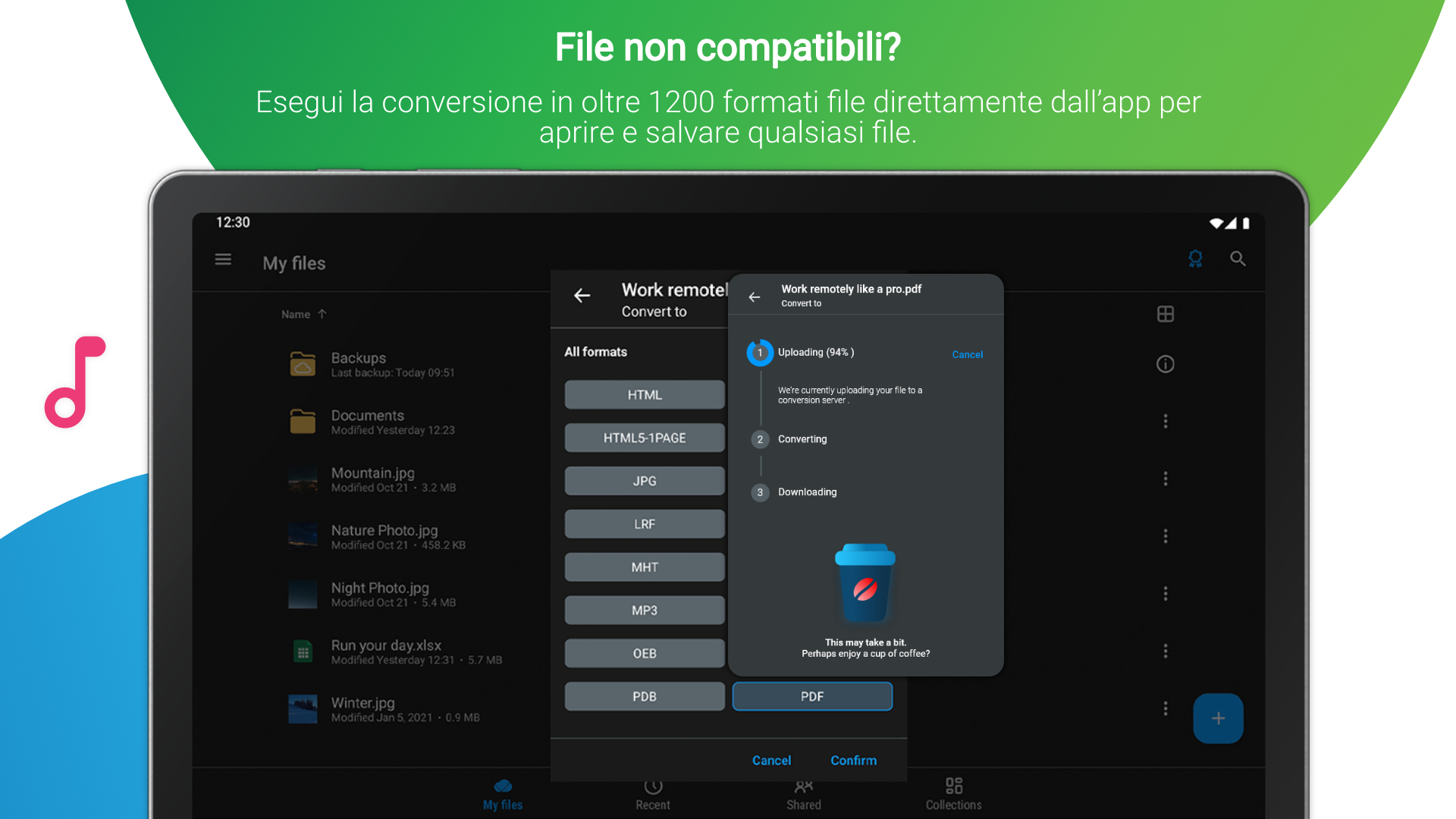Open more options for Winter.jpg
The height and width of the screenshot is (819, 1456).
click(1166, 708)
